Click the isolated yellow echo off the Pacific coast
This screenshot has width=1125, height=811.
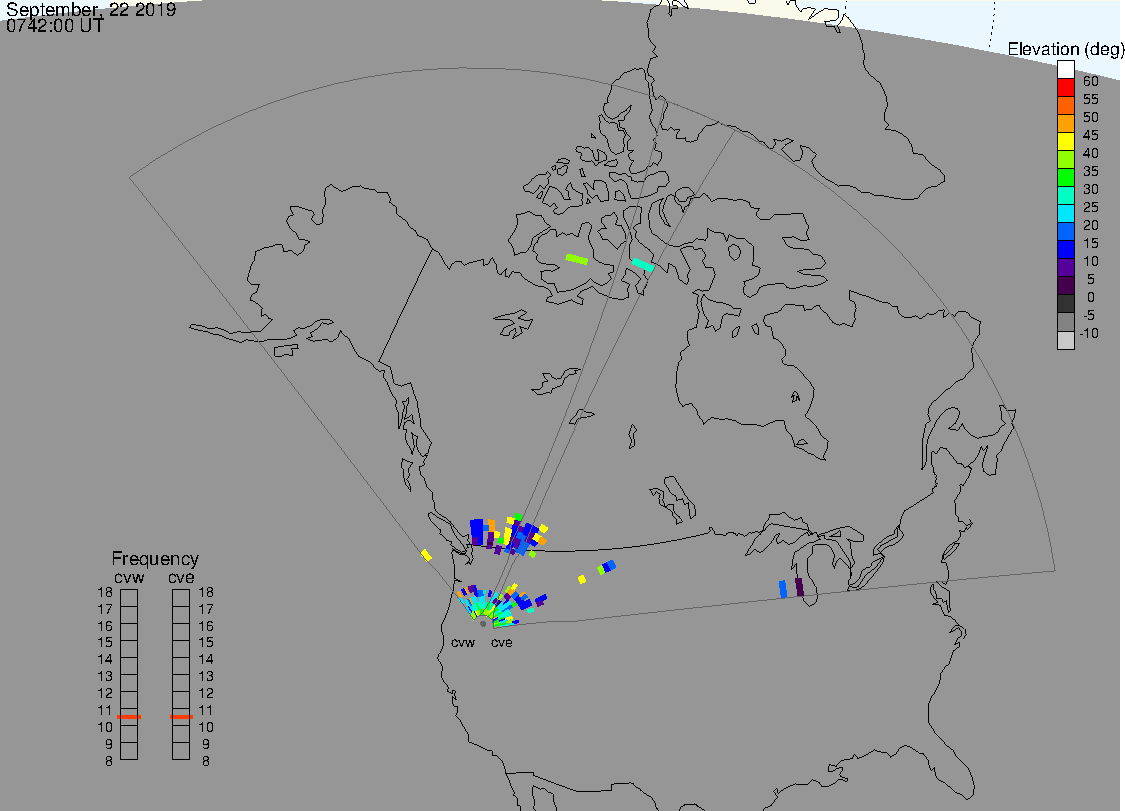426,555
